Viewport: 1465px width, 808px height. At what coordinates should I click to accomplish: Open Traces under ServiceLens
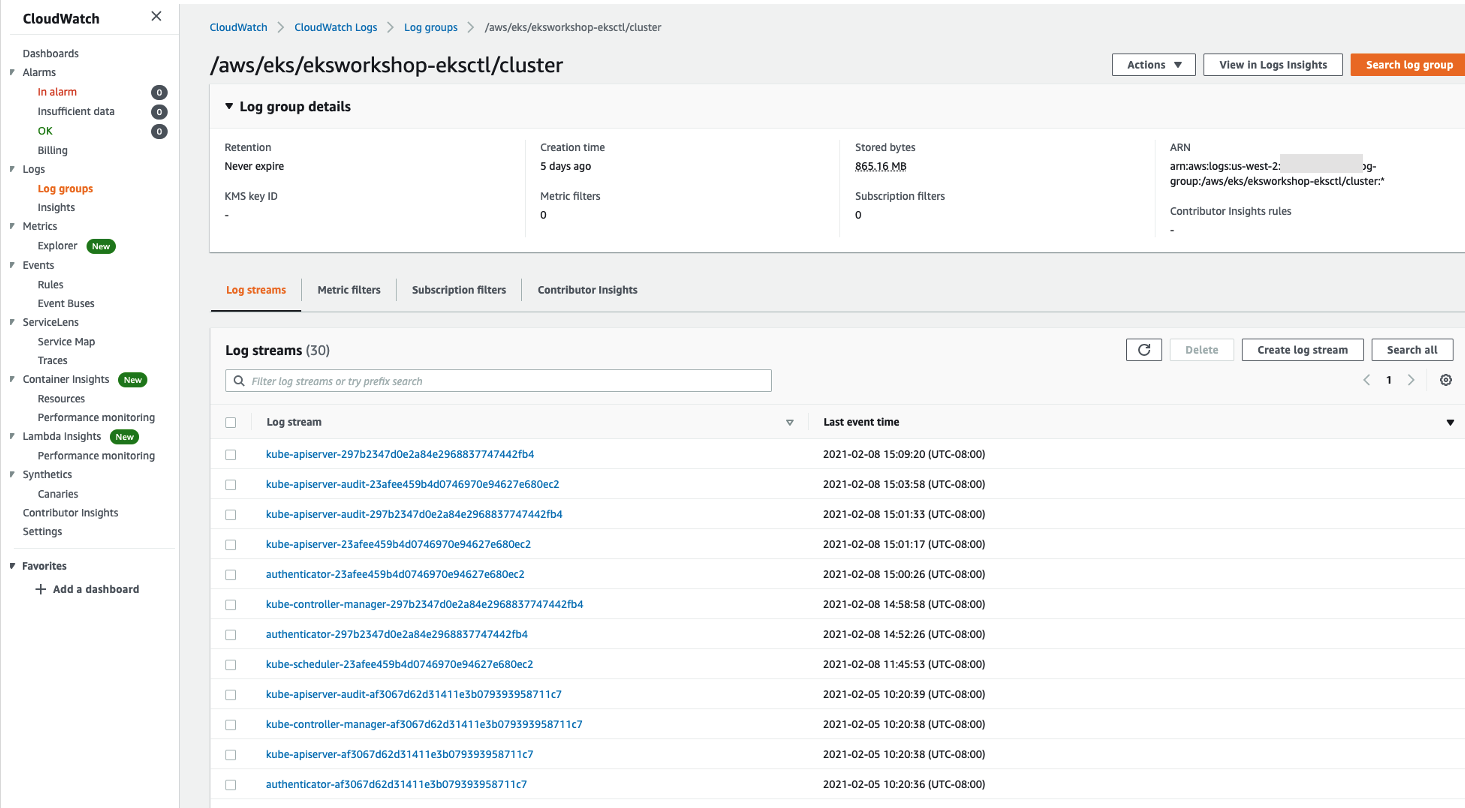pos(52,361)
